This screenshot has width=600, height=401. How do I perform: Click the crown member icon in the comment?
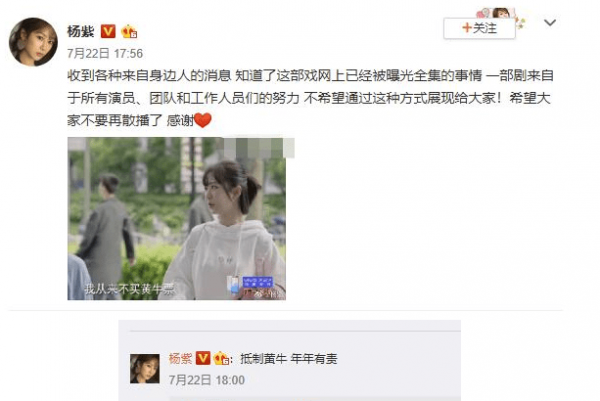click(x=221, y=359)
